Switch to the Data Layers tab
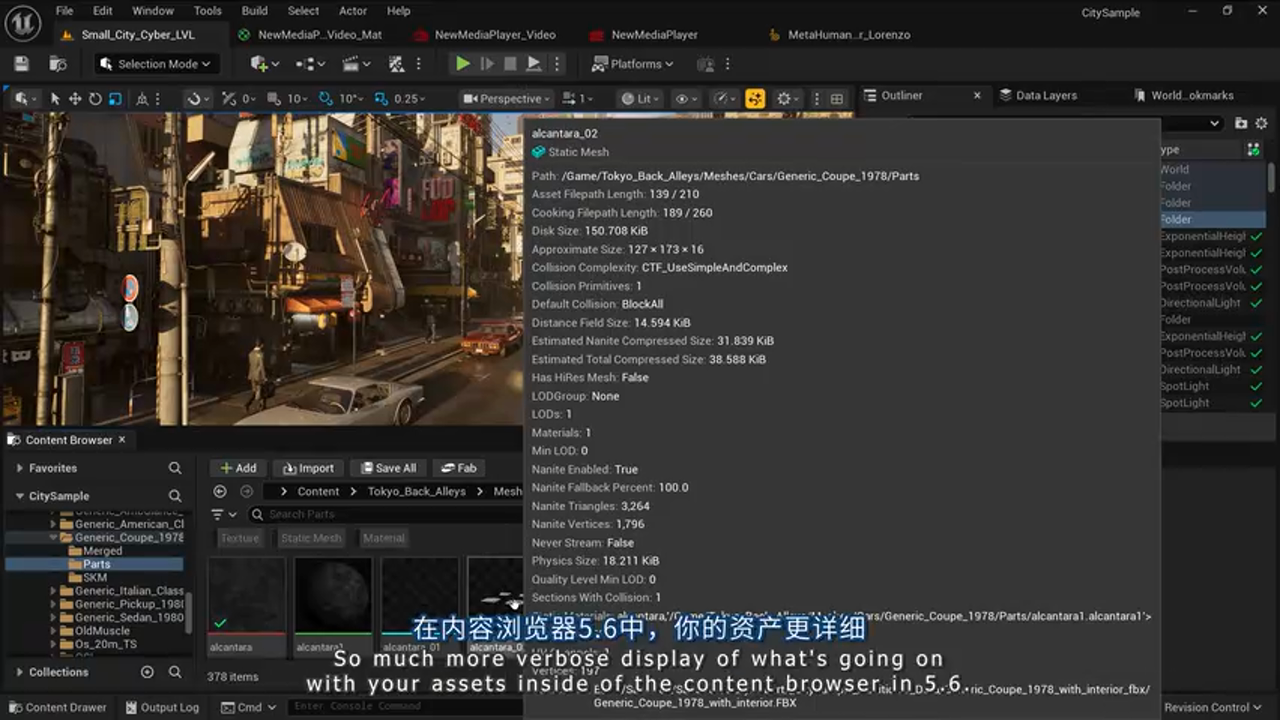The image size is (1280, 720). 1046,95
